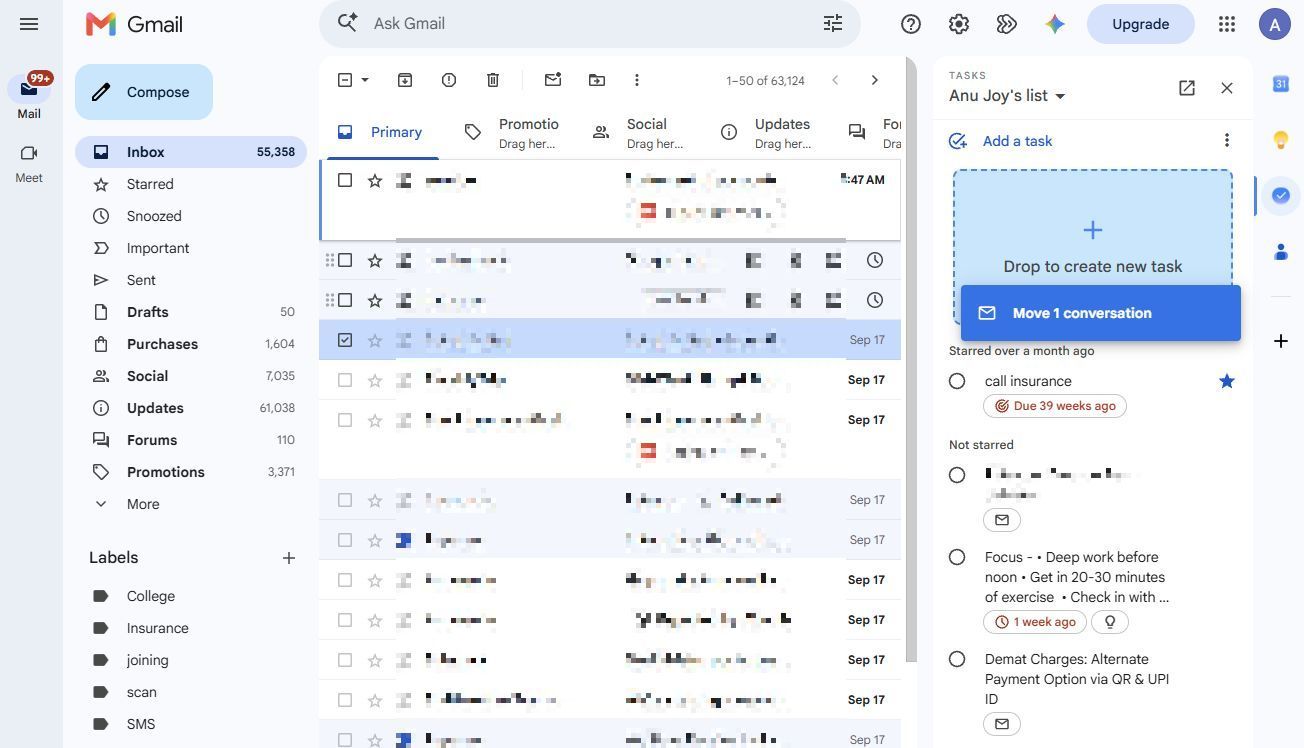Viewport: 1304px width, 748px height.
Task: Click the Compose button
Action: click(144, 92)
